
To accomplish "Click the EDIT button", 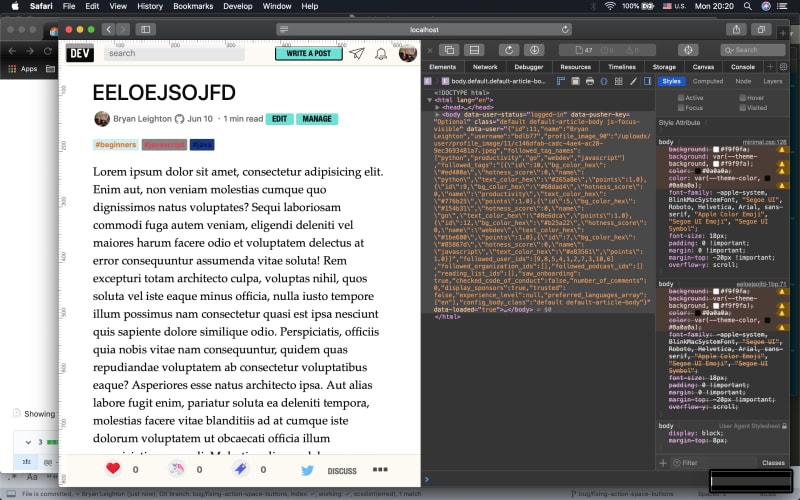I will tap(279, 119).
